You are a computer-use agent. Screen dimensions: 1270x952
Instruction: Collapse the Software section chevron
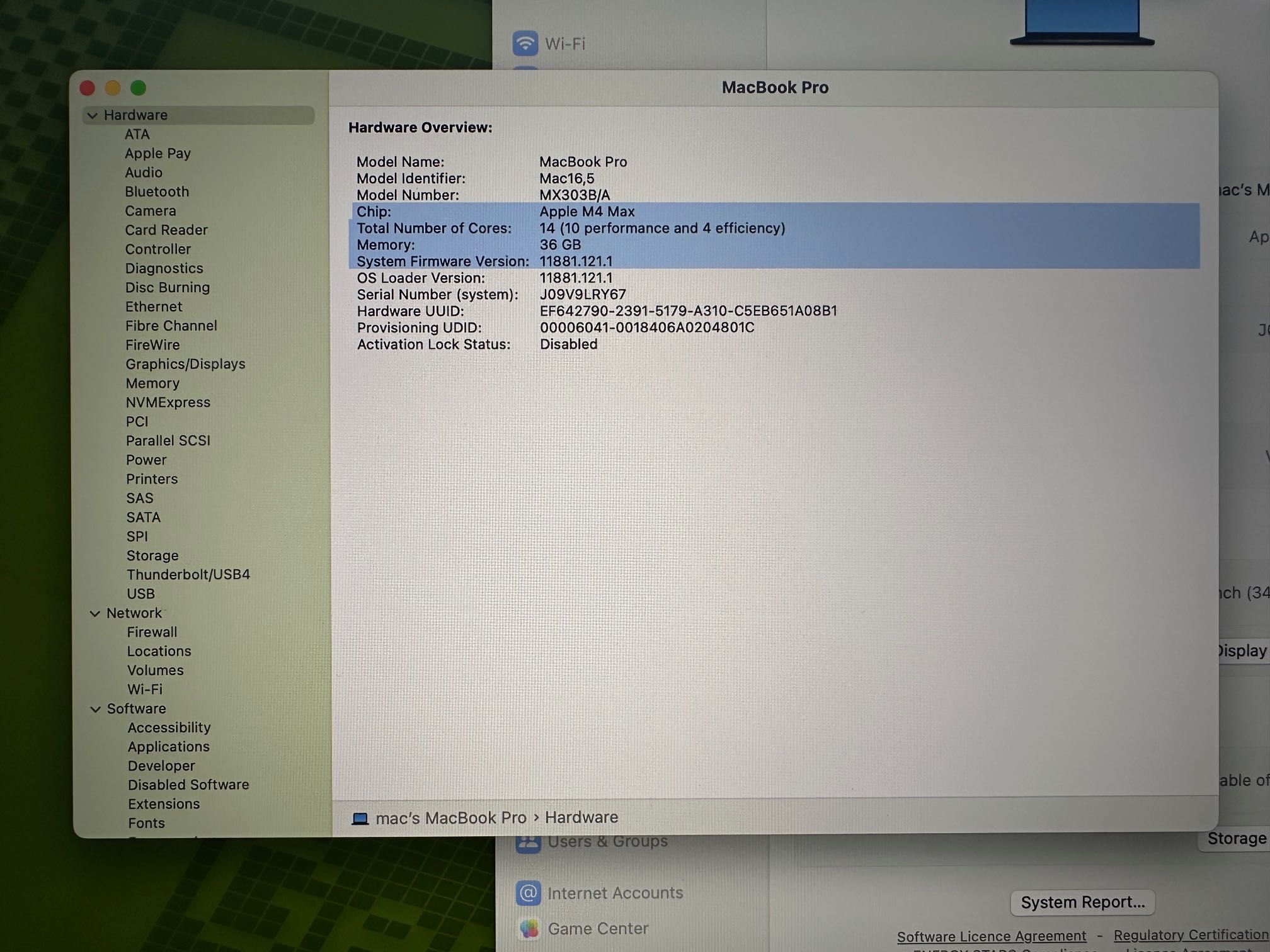(96, 709)
